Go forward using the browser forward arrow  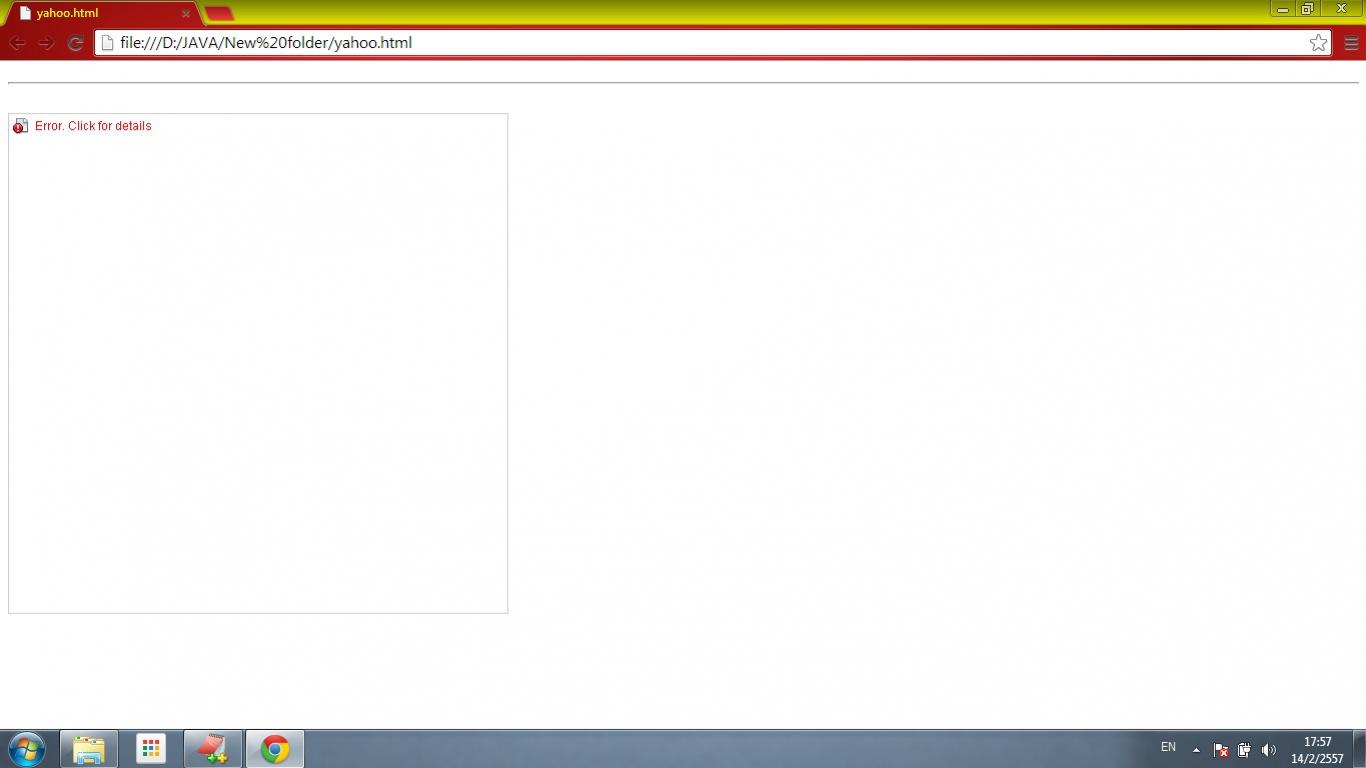pyautogui.click(x=46, y=43)
